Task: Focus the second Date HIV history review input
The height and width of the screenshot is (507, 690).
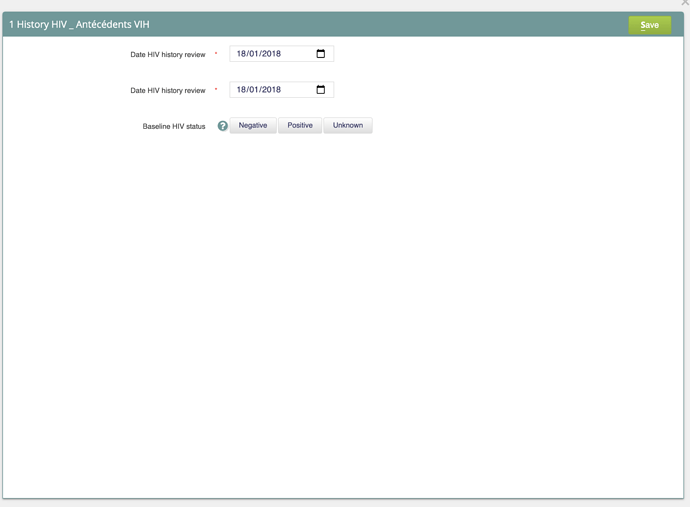Action: tap(282, 90)
